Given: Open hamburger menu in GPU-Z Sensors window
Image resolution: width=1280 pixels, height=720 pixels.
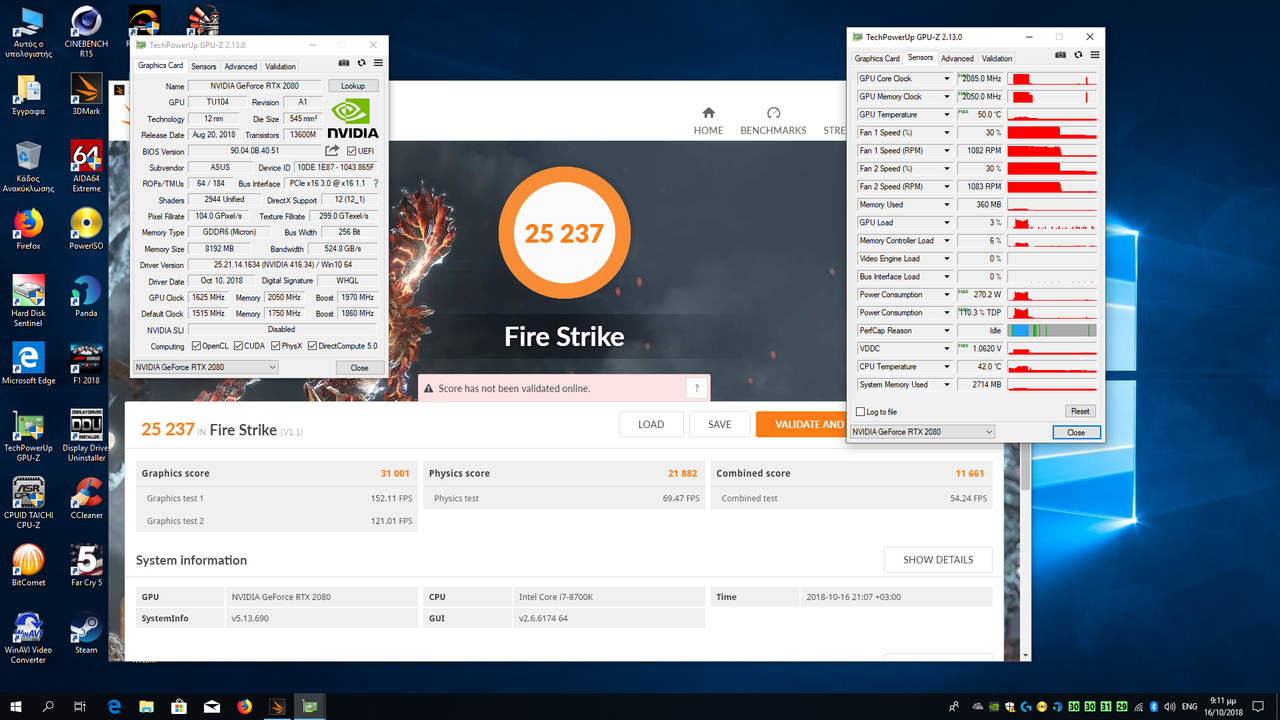Looking at the screenshot, I should pos(1095,55).
